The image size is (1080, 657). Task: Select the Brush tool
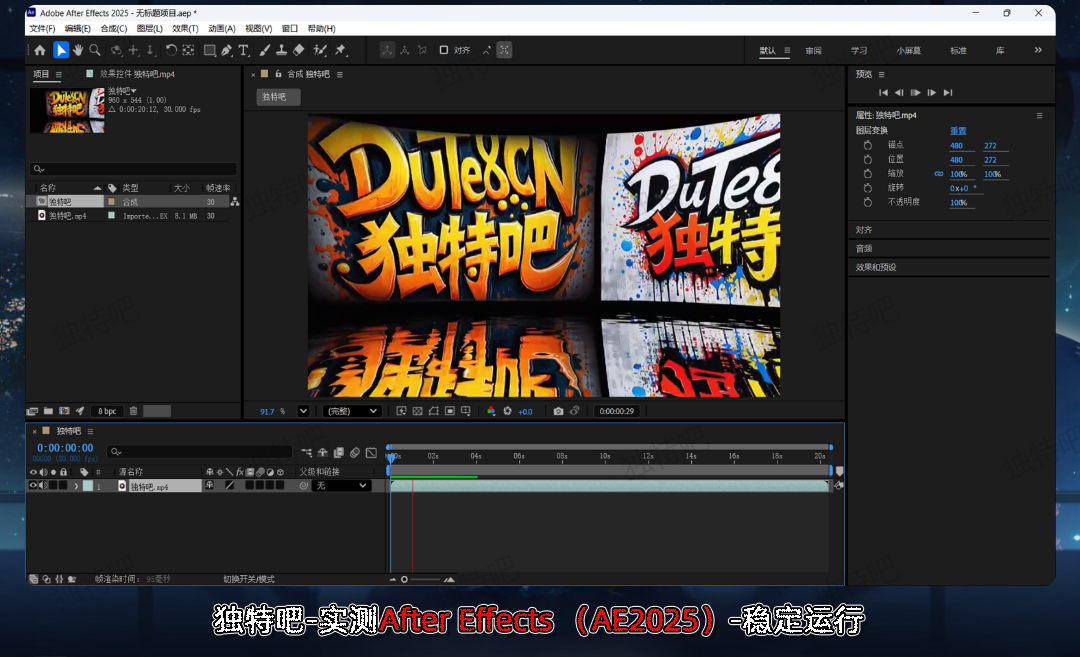pos(264,50)
